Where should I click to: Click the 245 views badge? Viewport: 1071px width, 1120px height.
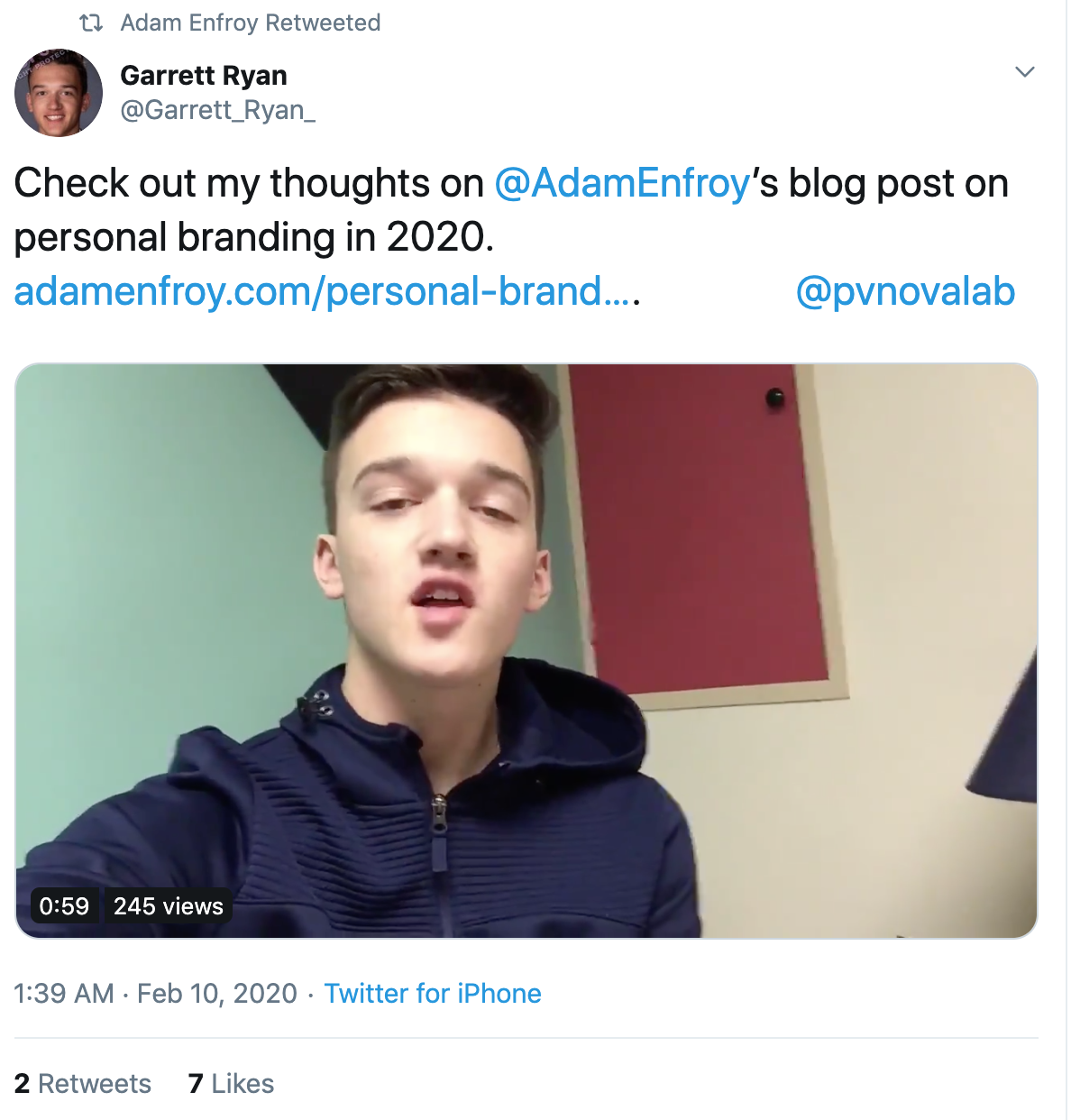168,905
